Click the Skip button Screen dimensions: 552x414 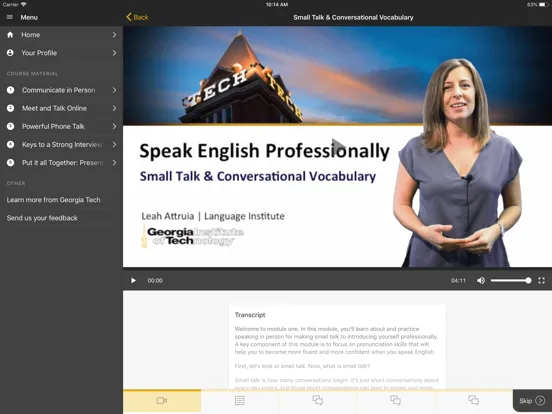[532, 401]
